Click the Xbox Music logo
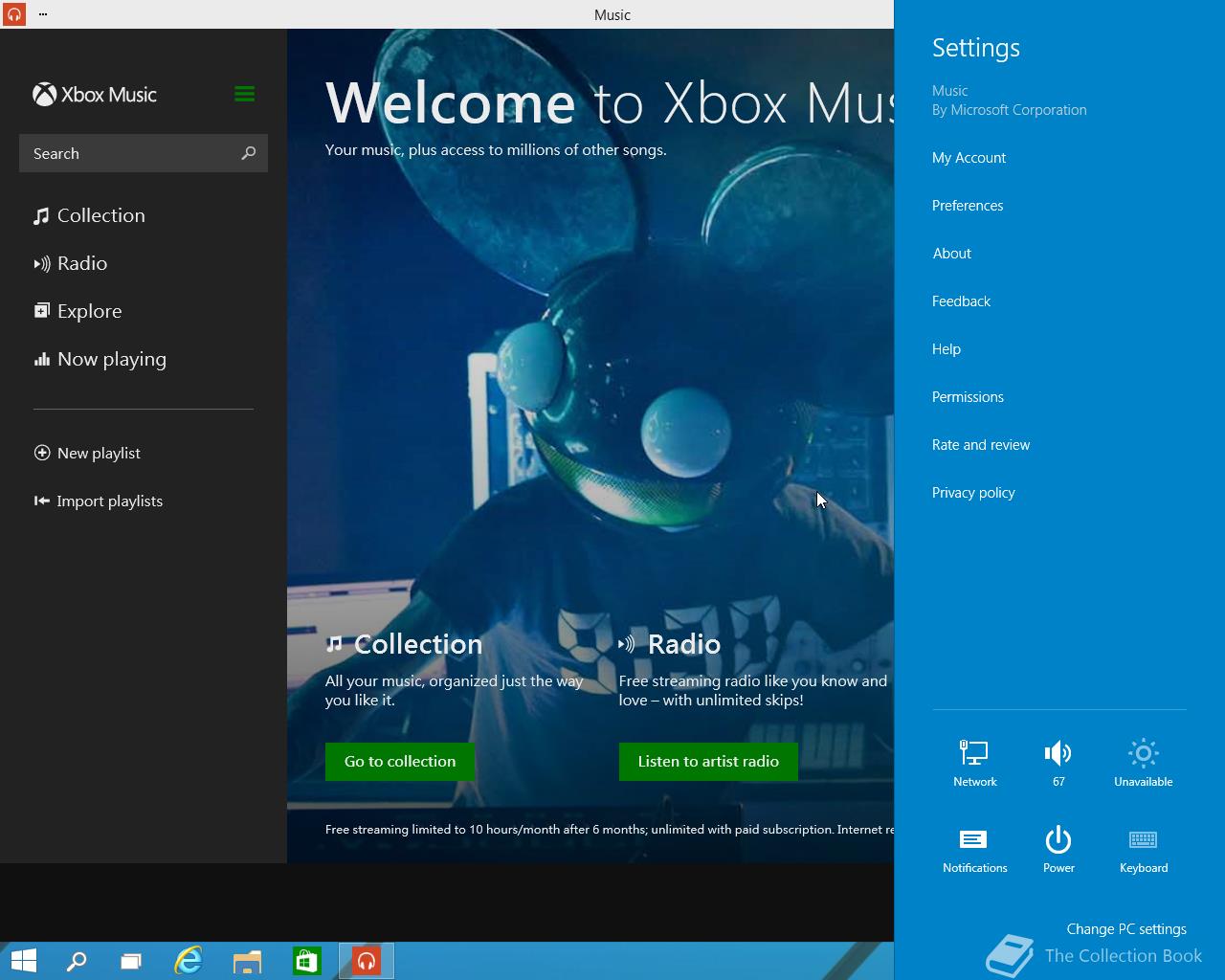1225x980 pixels. [x=95, y=95]
